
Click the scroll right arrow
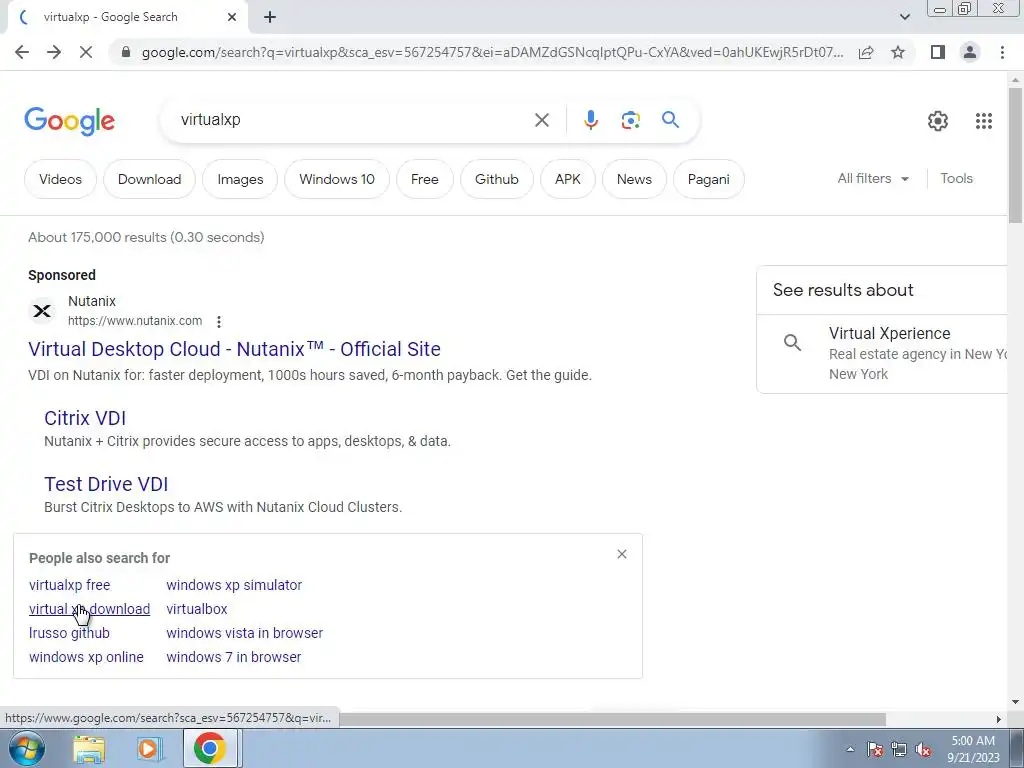[999, 719]
